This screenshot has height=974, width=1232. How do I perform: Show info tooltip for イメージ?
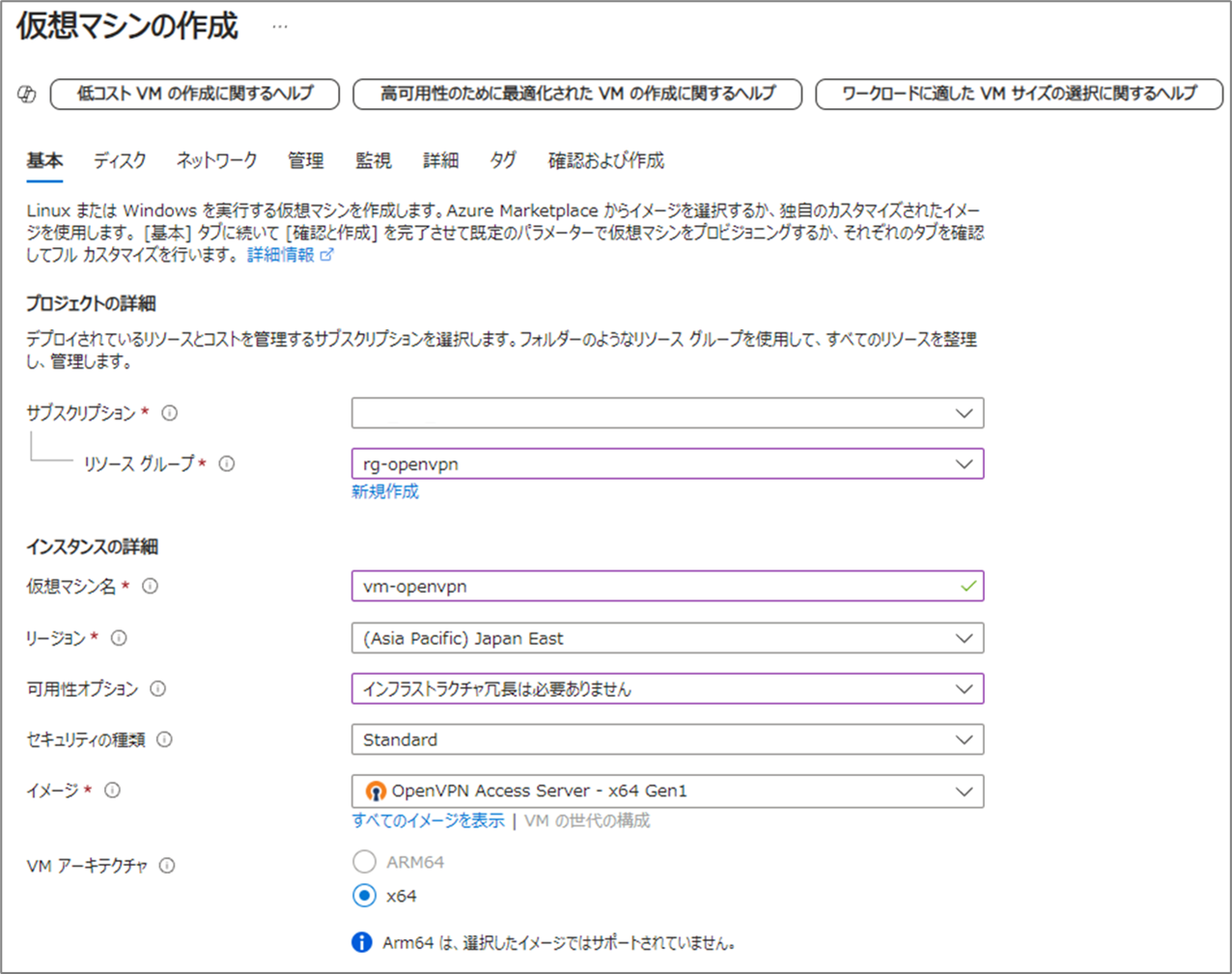[113, 791]
